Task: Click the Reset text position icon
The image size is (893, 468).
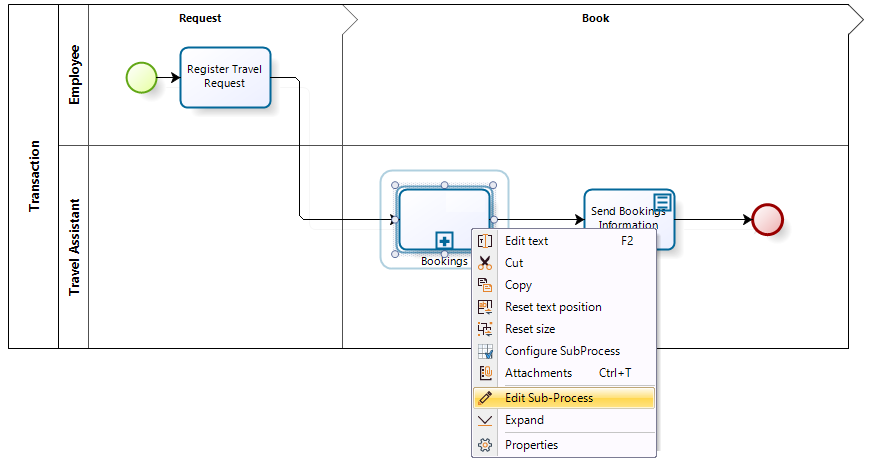Action: tap(485, 307)
